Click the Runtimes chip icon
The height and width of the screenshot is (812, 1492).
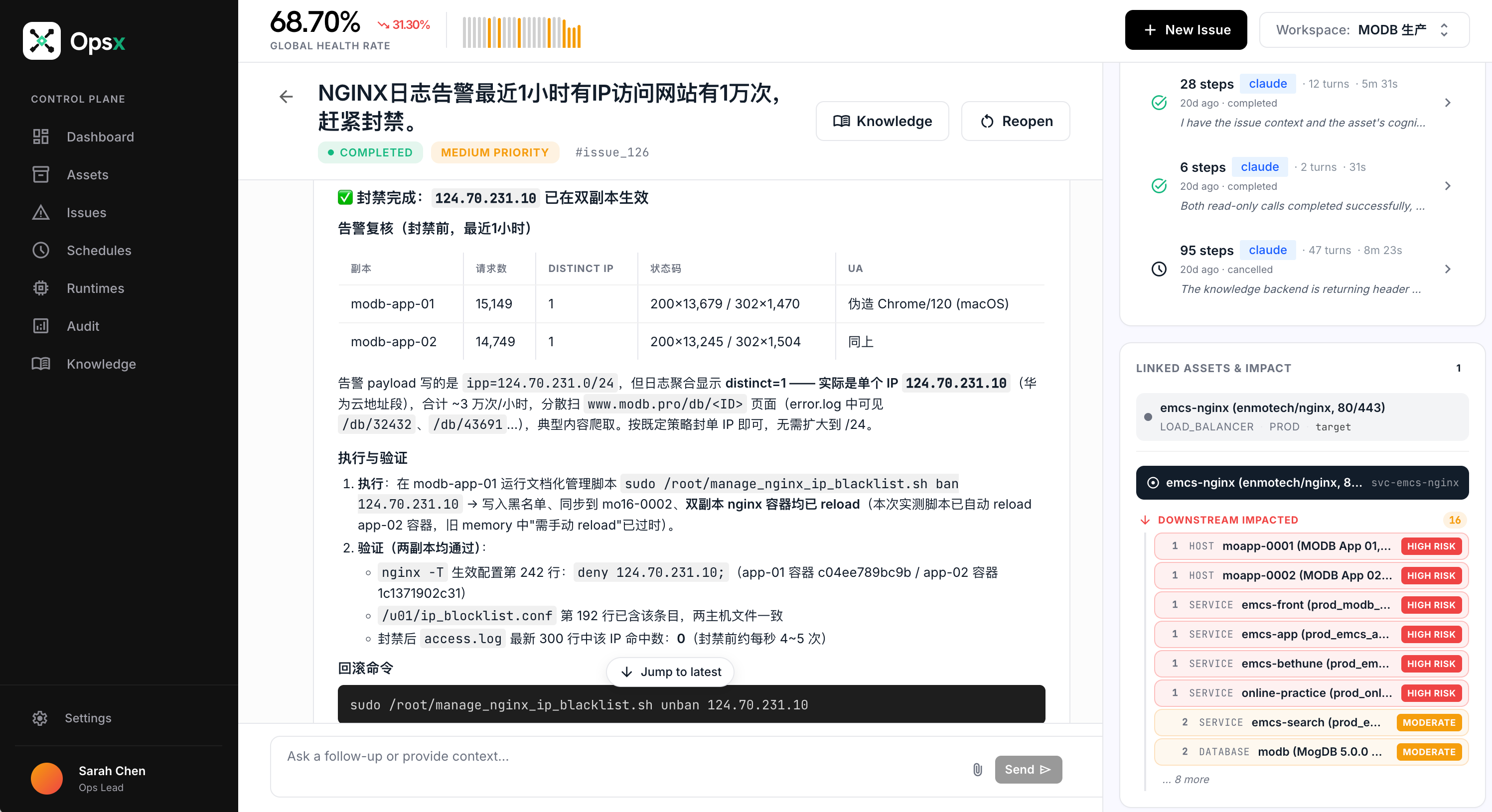click(x=40, y=288)
